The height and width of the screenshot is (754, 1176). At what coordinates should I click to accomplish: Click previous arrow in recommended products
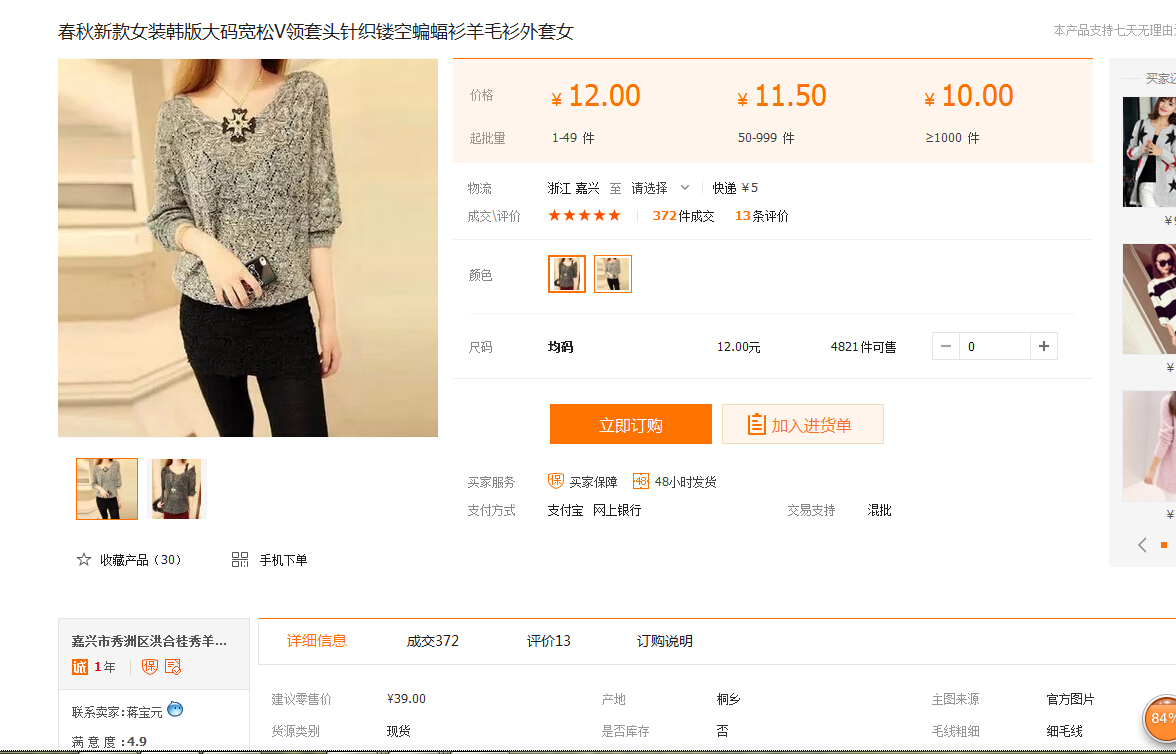tap(1142, 545)
